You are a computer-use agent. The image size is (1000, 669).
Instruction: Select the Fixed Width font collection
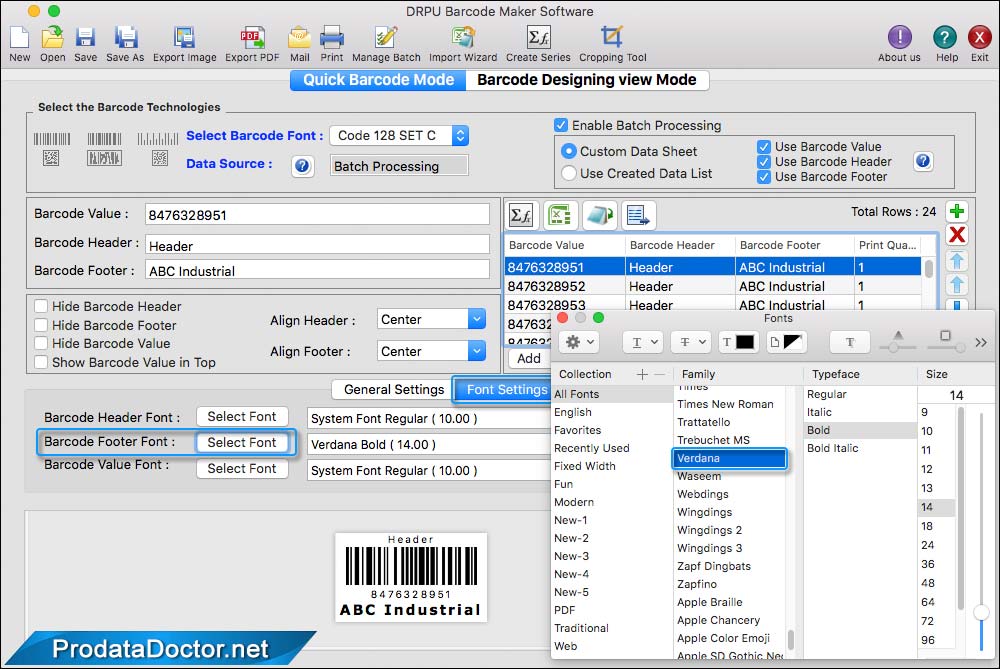click(585, 466)
